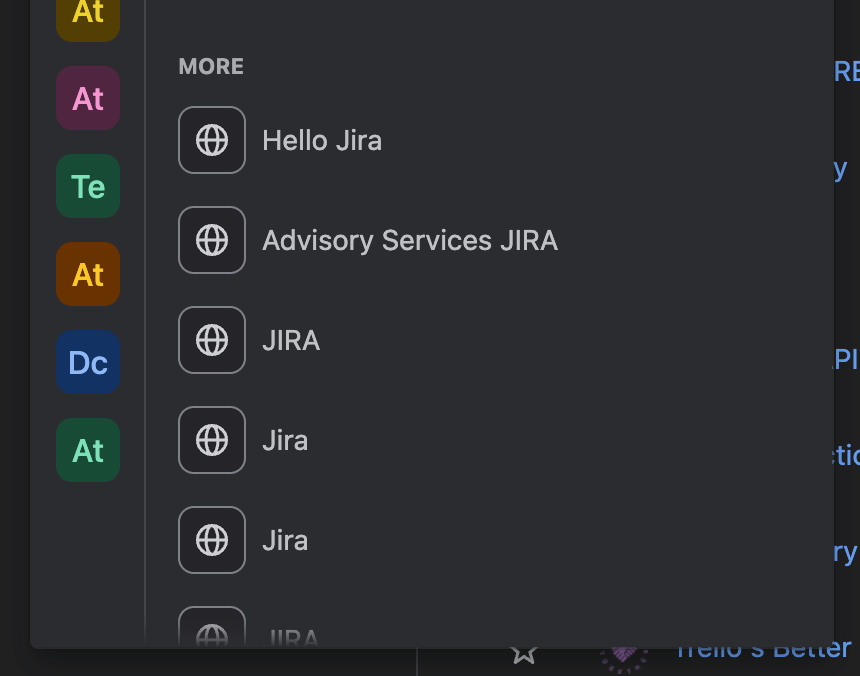Click globe icon beside Advisory Services JIRA
Screen dimensions: 860x676
pyautogui.click(x=212, y=240)
